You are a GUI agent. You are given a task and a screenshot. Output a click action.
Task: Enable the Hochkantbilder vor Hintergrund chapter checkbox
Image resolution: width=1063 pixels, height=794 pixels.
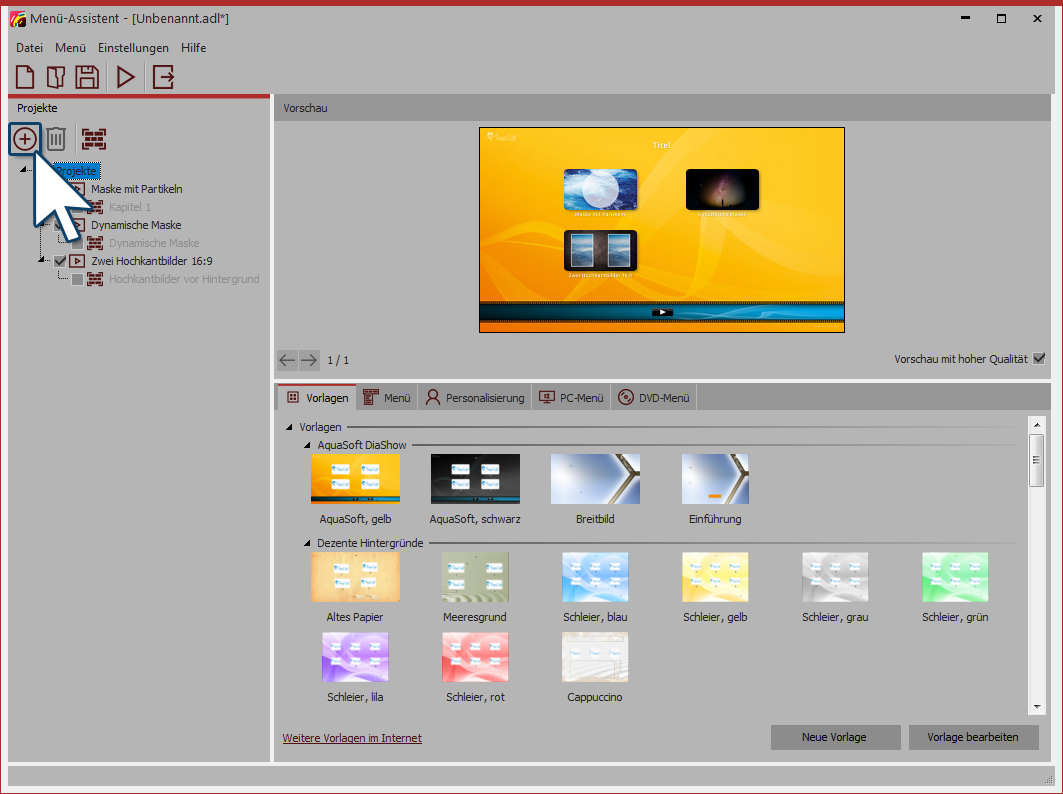coord(77,279)
